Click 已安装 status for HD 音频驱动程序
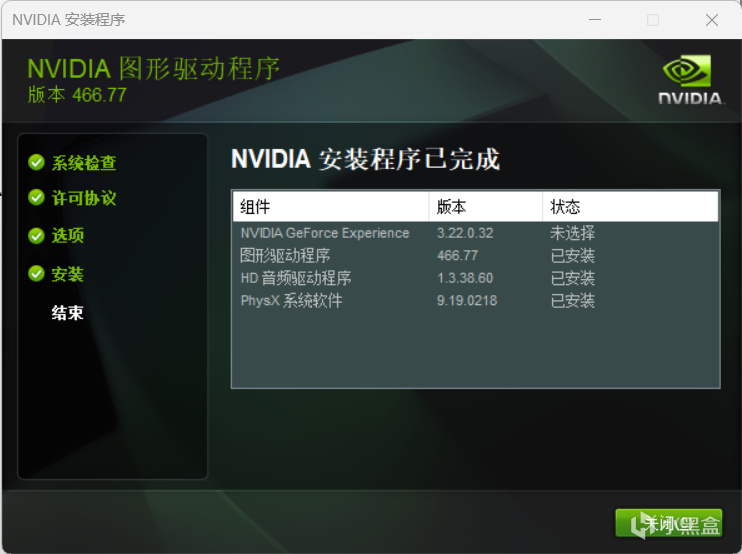This screenshot has height=554, width=742. click(573, 278)
